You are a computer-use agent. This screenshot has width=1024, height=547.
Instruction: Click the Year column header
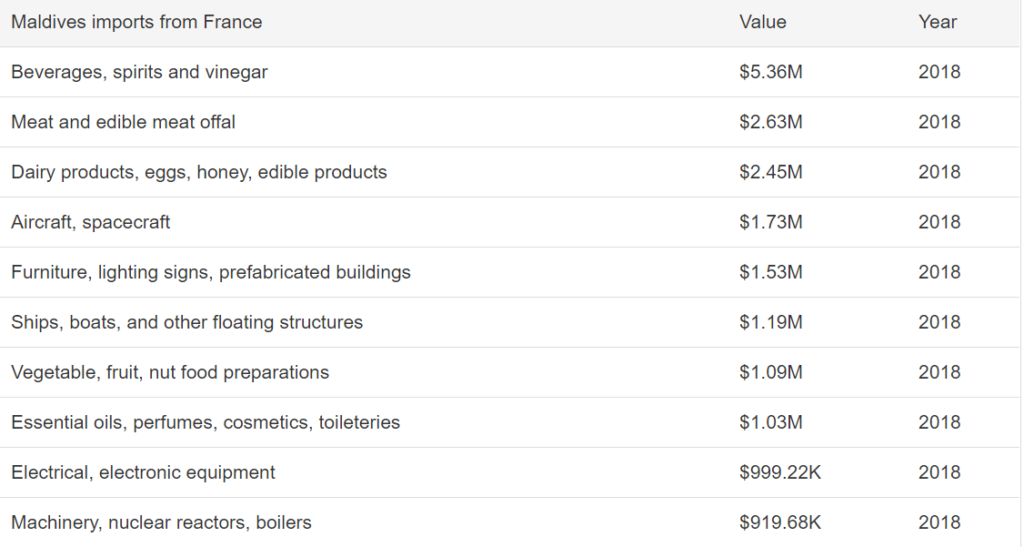click(x=937, y=22)
